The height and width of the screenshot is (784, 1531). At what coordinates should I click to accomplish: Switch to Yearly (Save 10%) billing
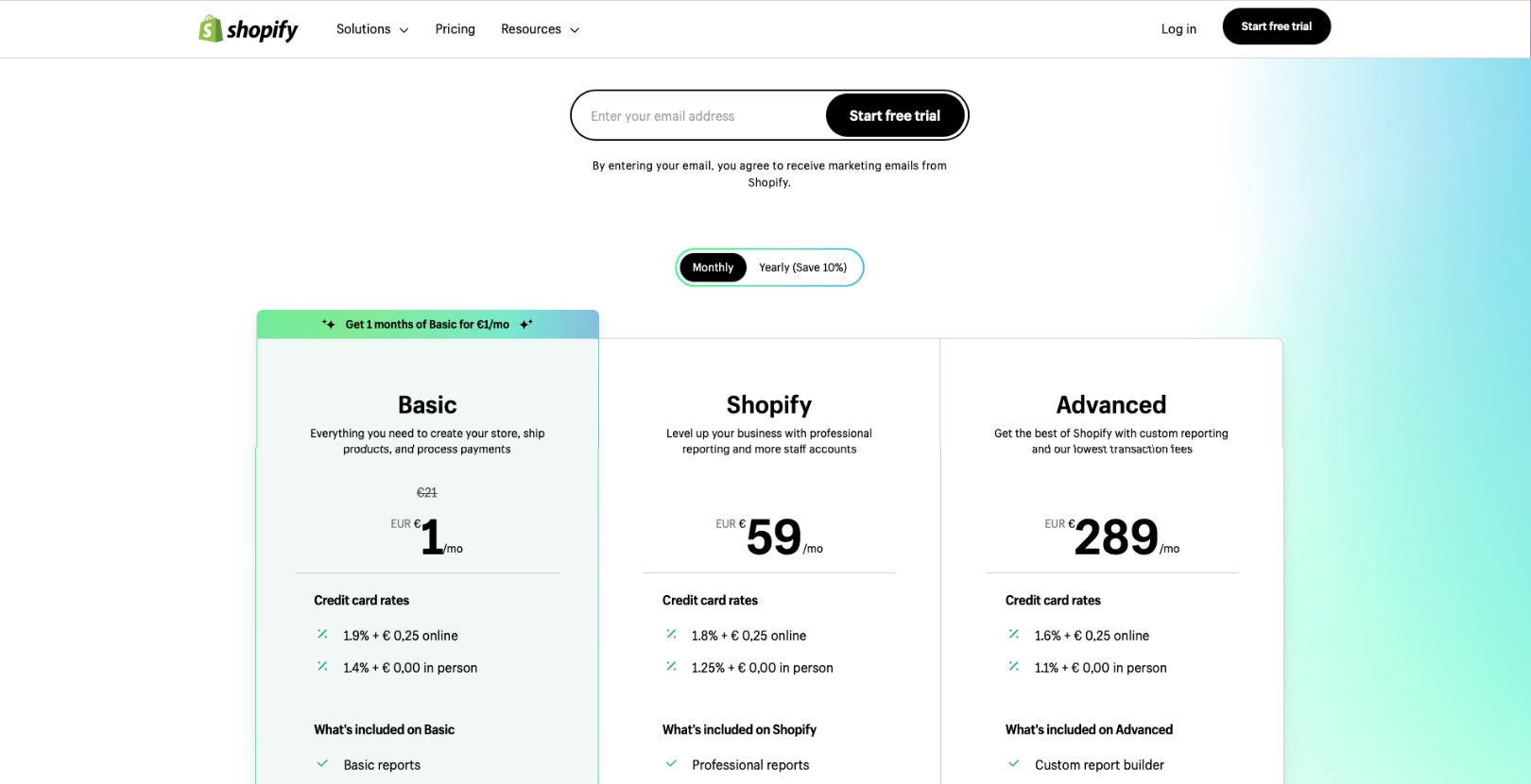click(802, 267)
